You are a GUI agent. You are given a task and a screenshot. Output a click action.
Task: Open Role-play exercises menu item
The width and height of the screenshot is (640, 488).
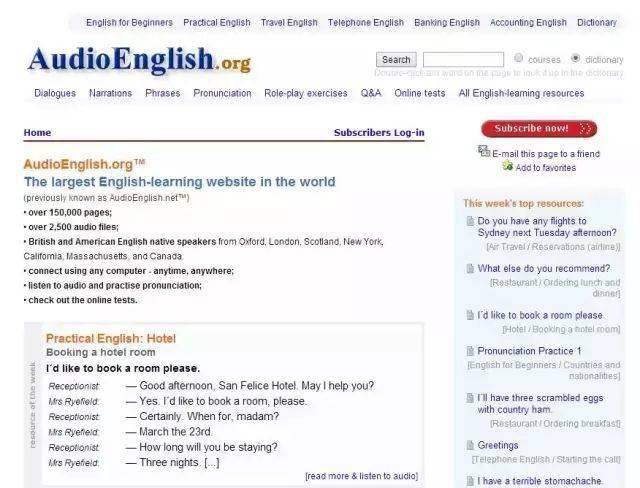click(x=306, y=93)
